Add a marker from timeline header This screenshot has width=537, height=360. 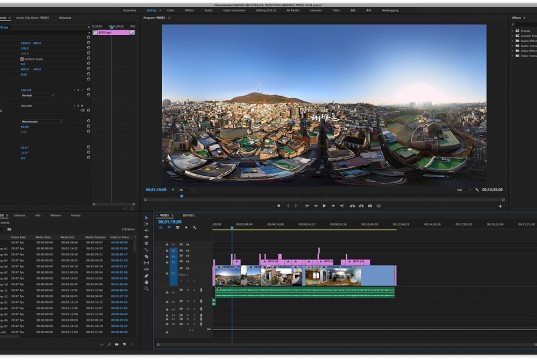coord(186,228)
